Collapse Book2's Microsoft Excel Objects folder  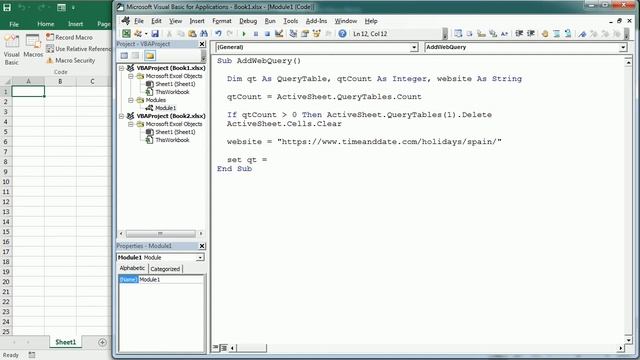131,124
